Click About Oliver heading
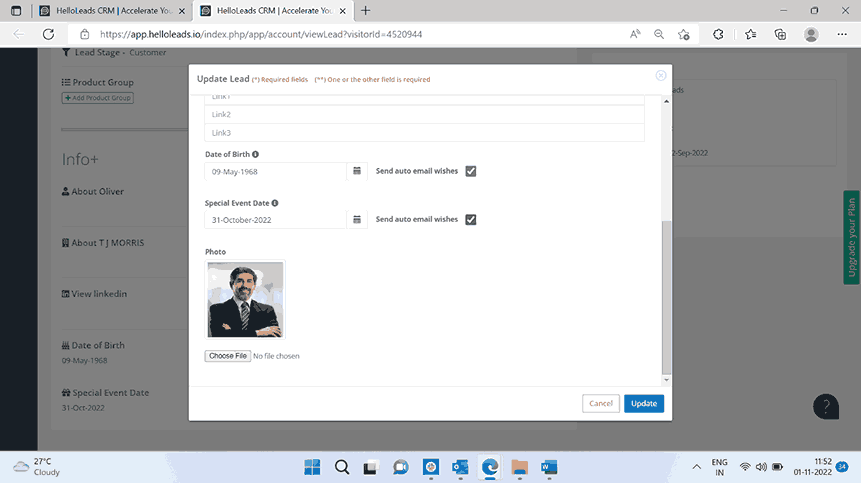Screen dimensions: 861x483 click(x=93, y=192)
